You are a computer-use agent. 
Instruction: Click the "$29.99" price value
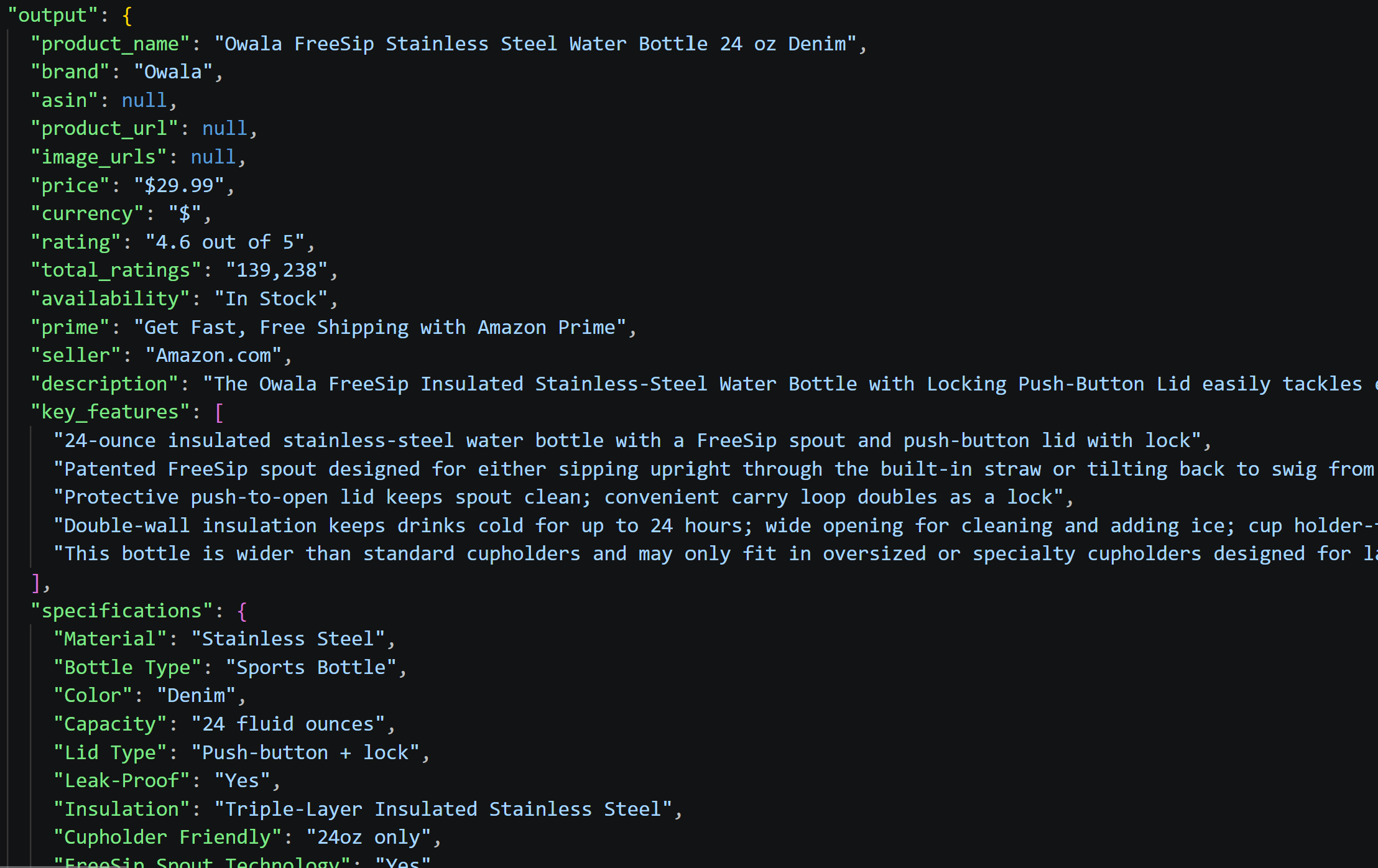pos(179,186)
